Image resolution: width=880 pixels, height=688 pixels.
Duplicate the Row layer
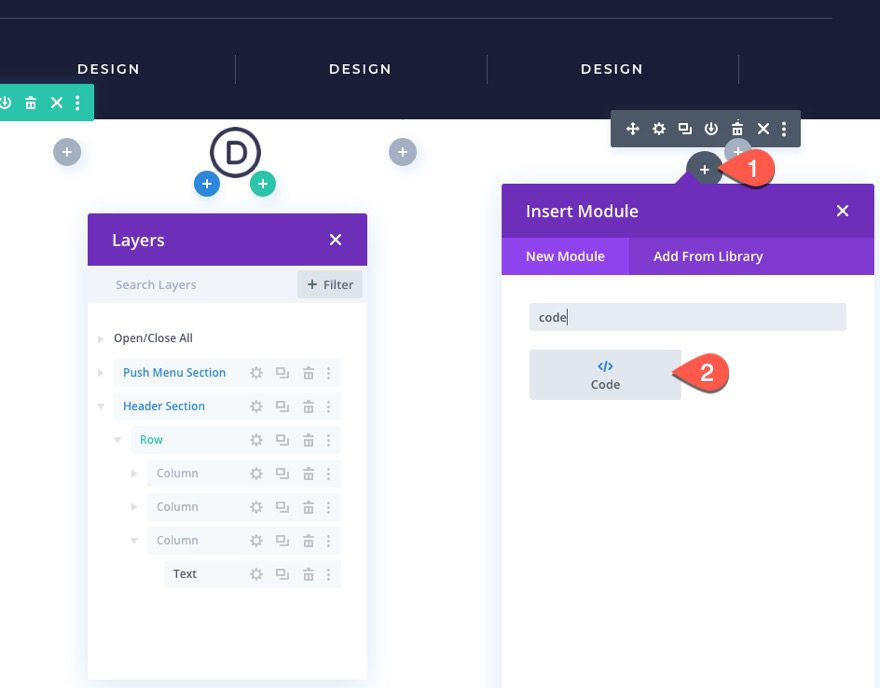tap(281, 439)
